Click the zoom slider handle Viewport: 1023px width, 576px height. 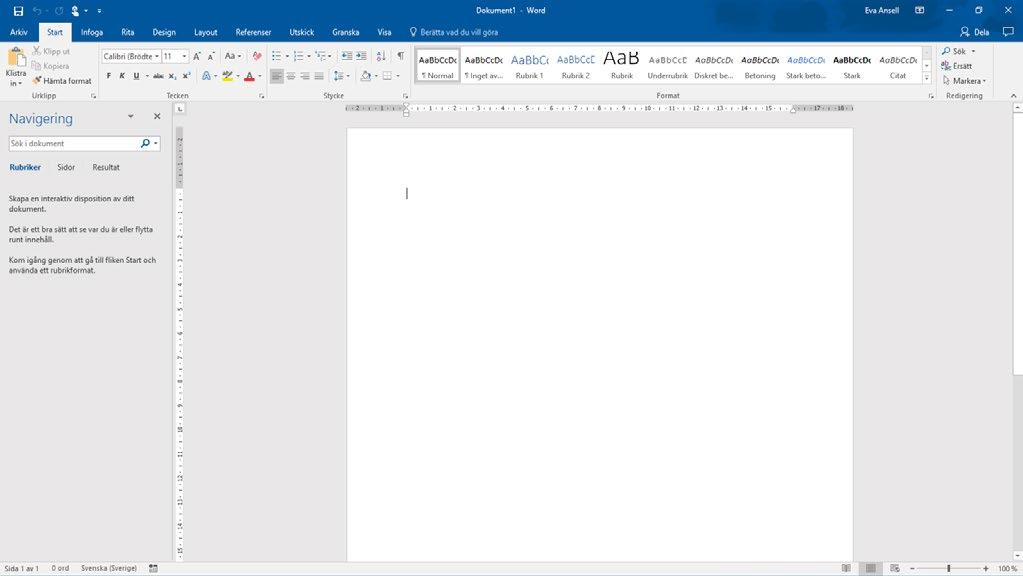949,568
